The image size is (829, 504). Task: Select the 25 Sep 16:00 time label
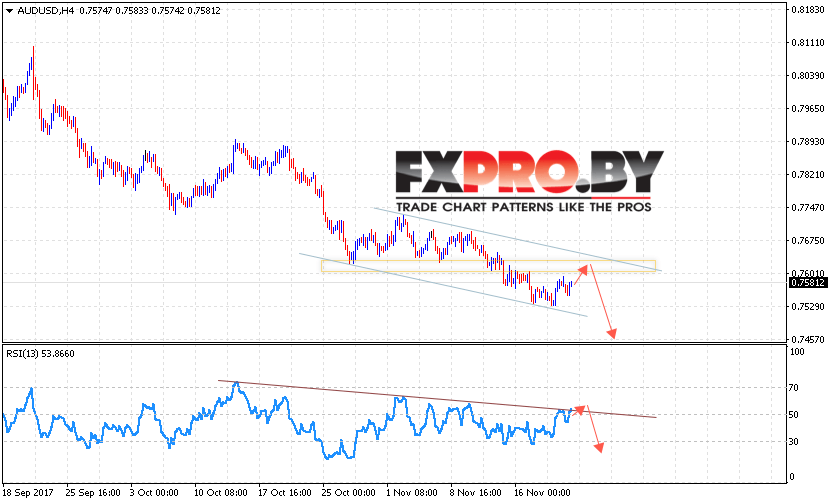tap(93, 493)
